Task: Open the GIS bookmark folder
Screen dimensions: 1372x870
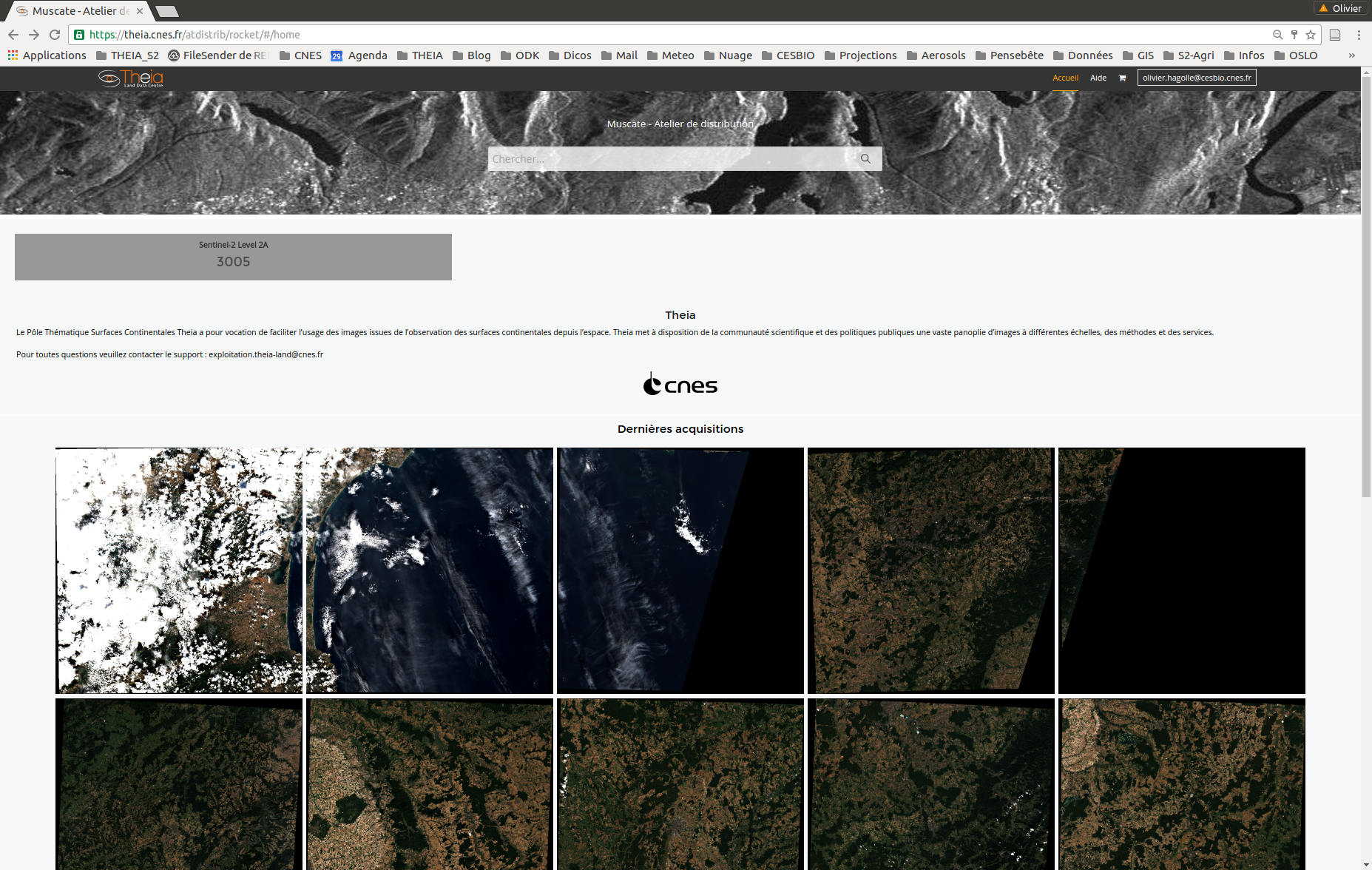Action: point(1138,55)
